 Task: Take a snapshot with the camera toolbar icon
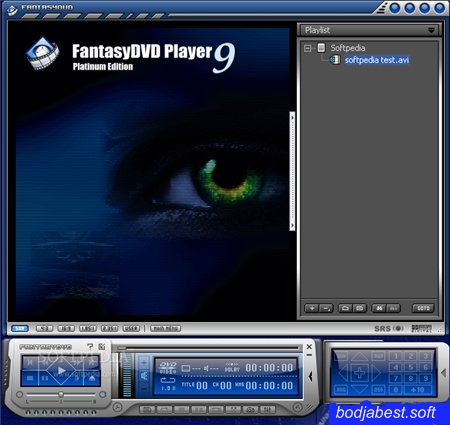(251, 409)
